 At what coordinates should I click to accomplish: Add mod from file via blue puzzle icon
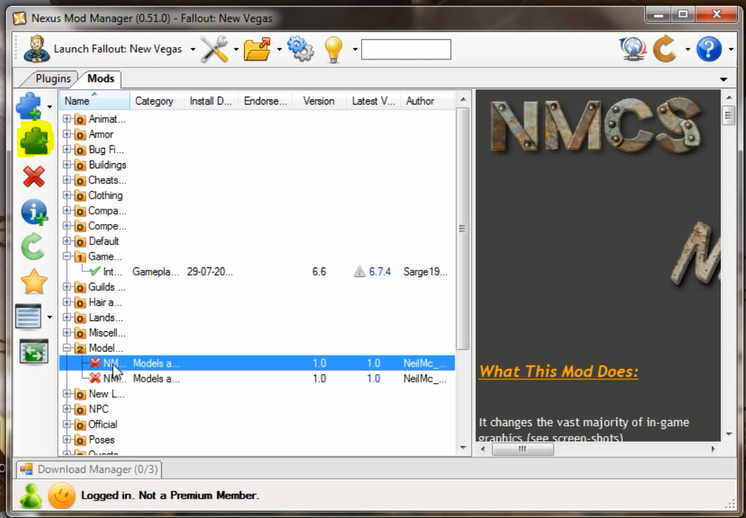30,106
